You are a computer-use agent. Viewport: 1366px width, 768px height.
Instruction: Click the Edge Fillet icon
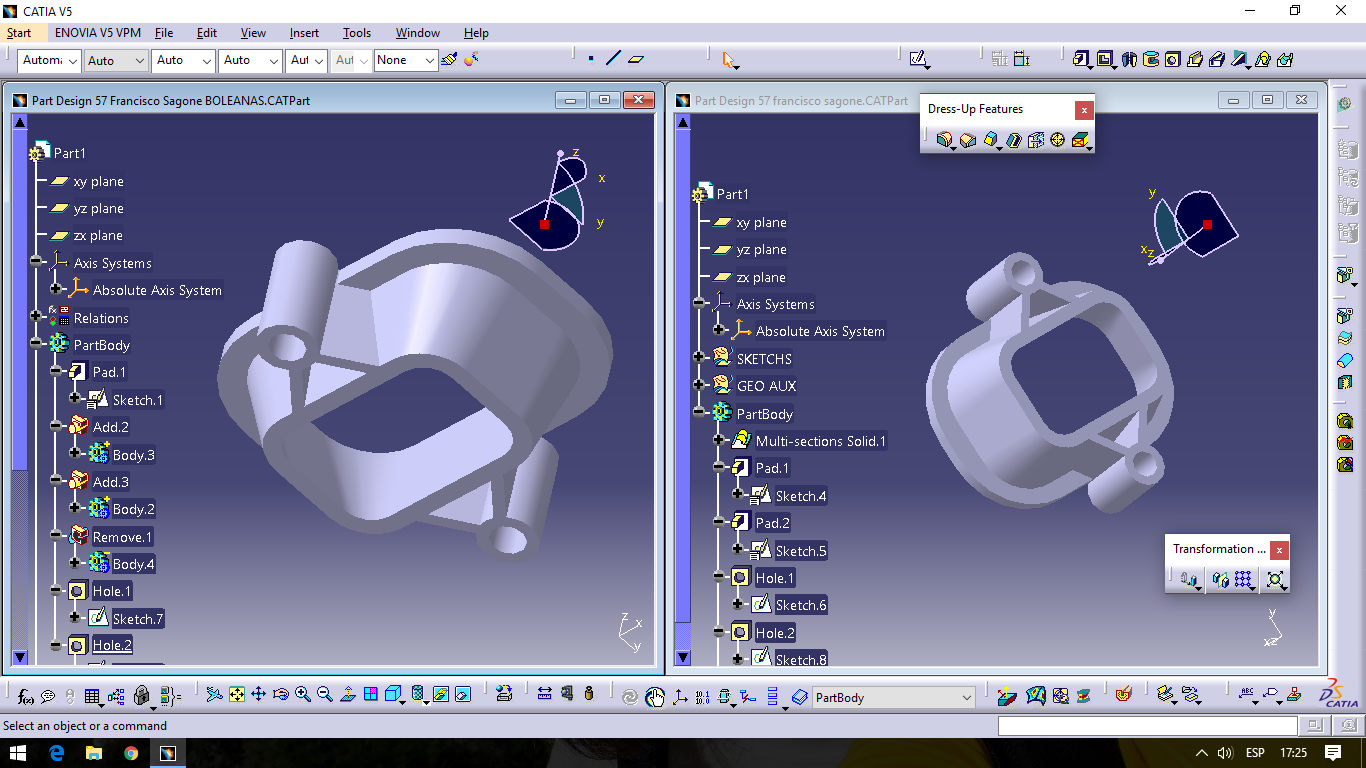pos(943,140)
